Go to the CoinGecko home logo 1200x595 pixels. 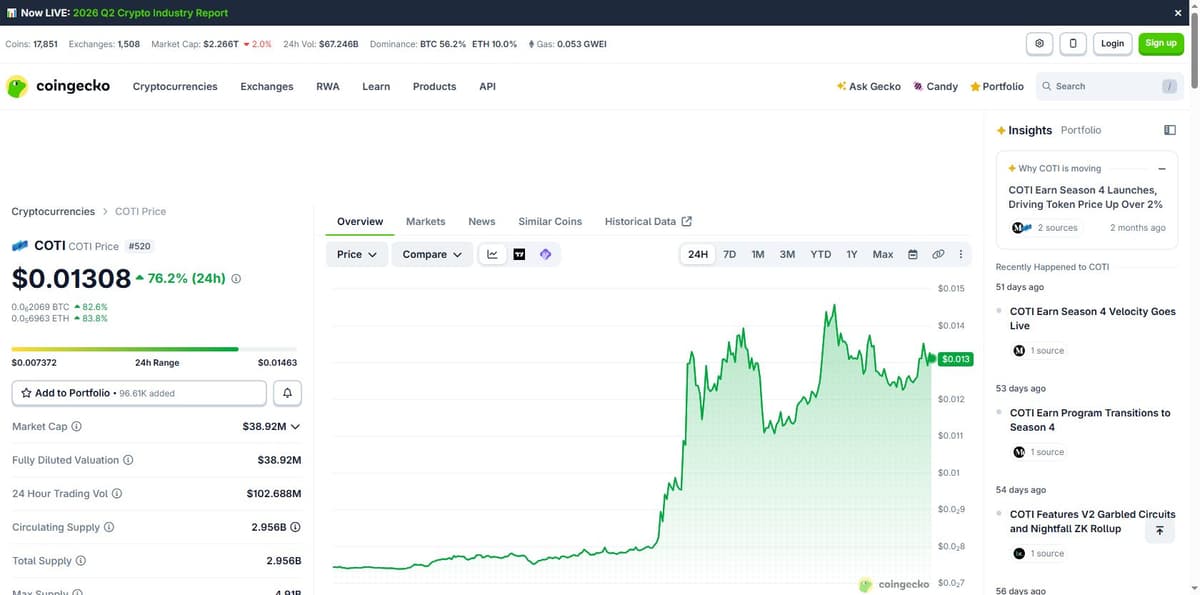pos(58,86)
